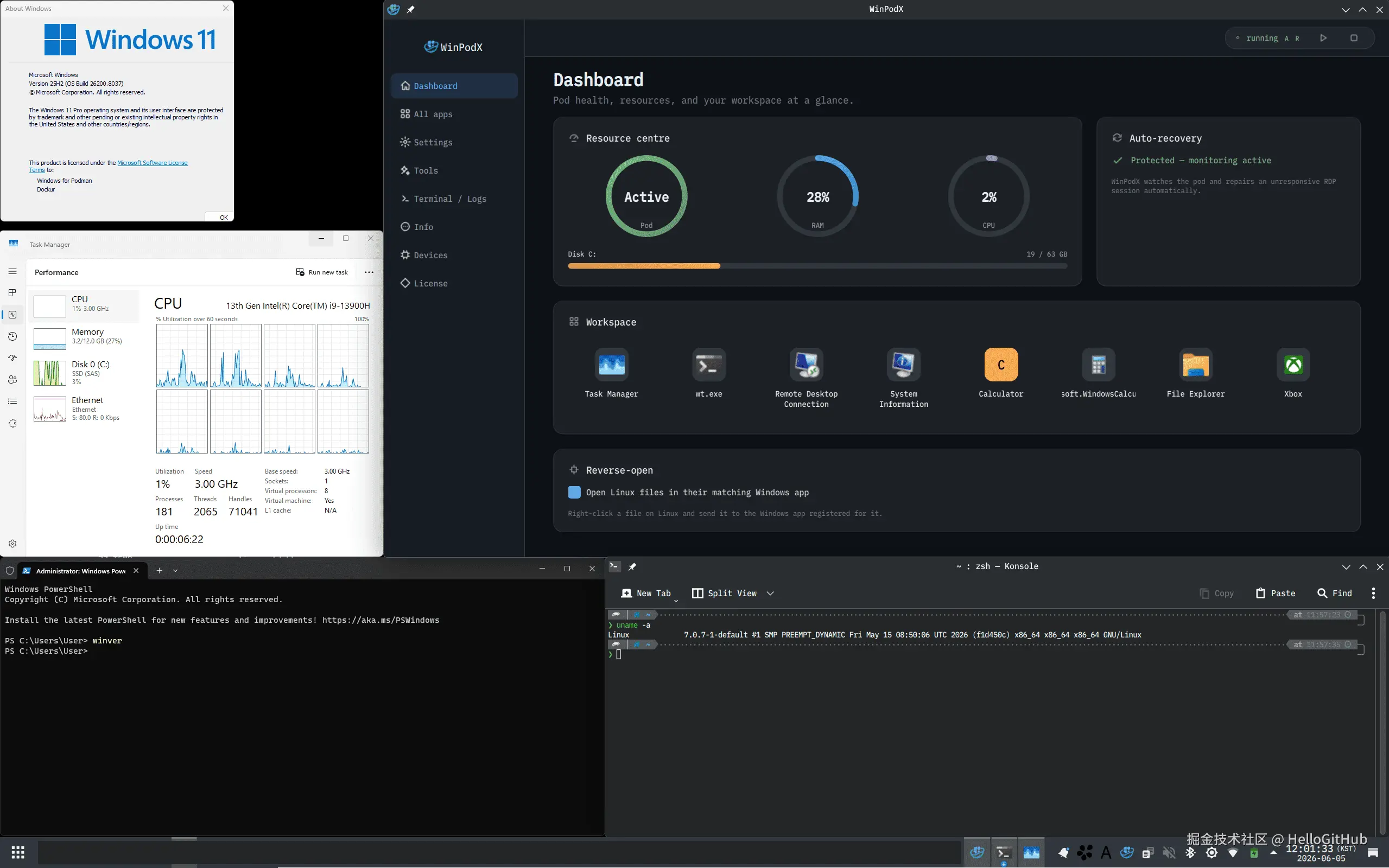Select the Administrator: Windows PowerShell tab
Screen dimensions: 1389x868
click(81, 571)
